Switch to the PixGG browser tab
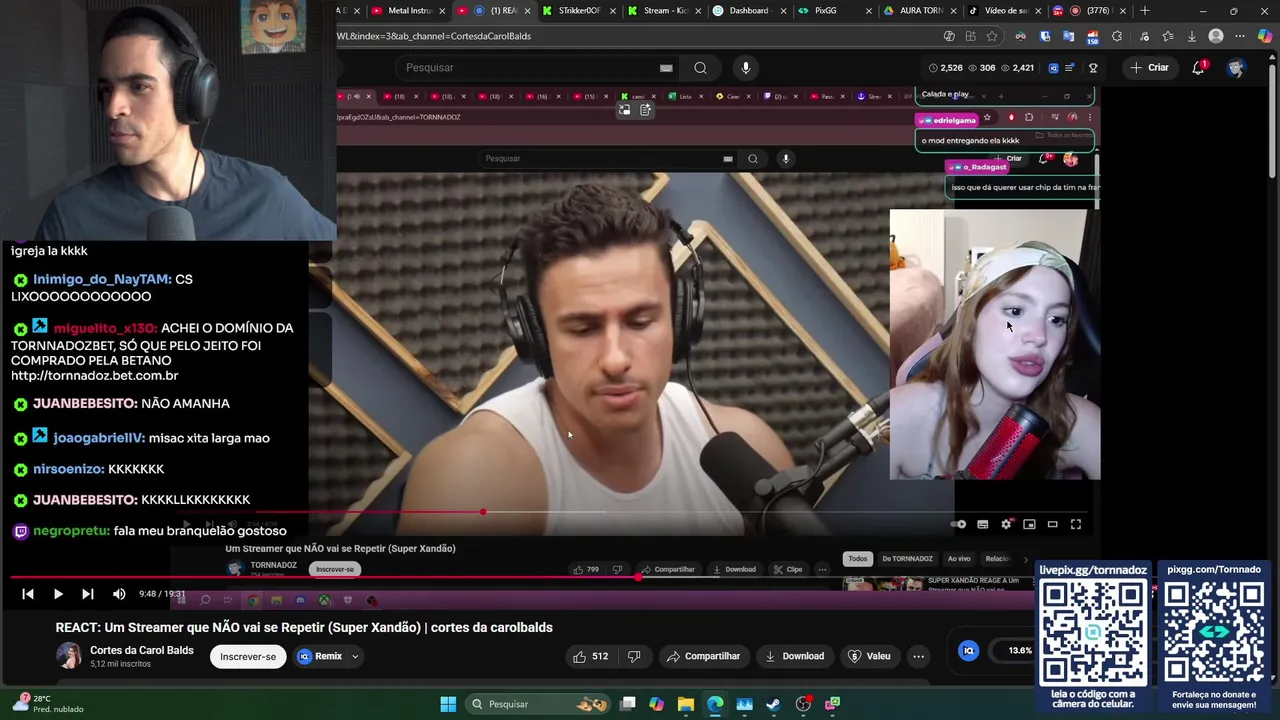The width and height of the screenshot is (1280, 720). click(826, 11)
